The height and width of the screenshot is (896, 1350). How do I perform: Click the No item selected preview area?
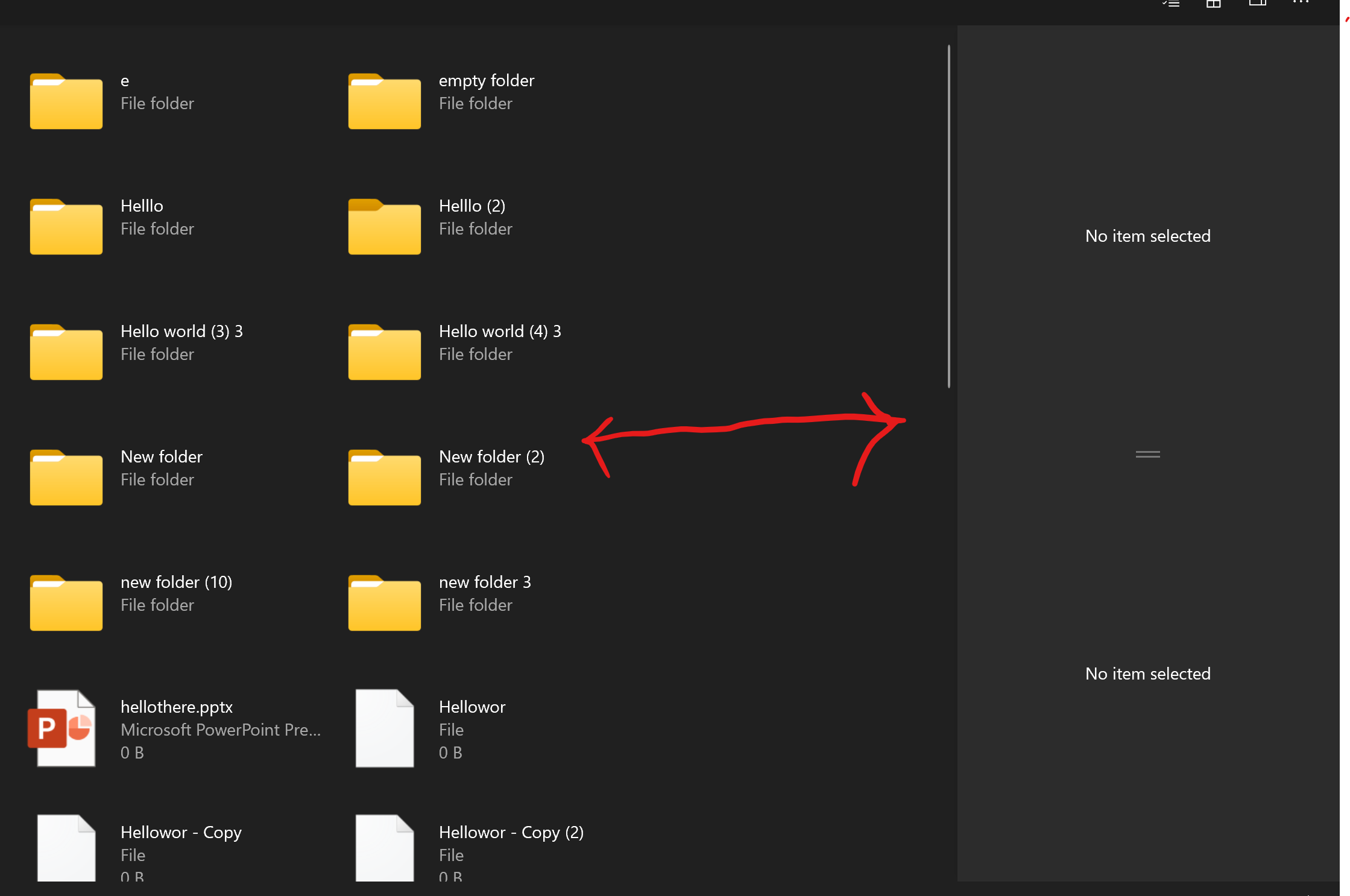point(1147,236)
